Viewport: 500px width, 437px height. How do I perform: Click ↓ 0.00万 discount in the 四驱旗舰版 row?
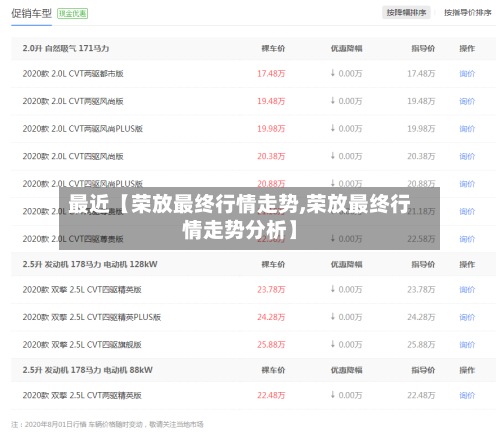(346, 345)
